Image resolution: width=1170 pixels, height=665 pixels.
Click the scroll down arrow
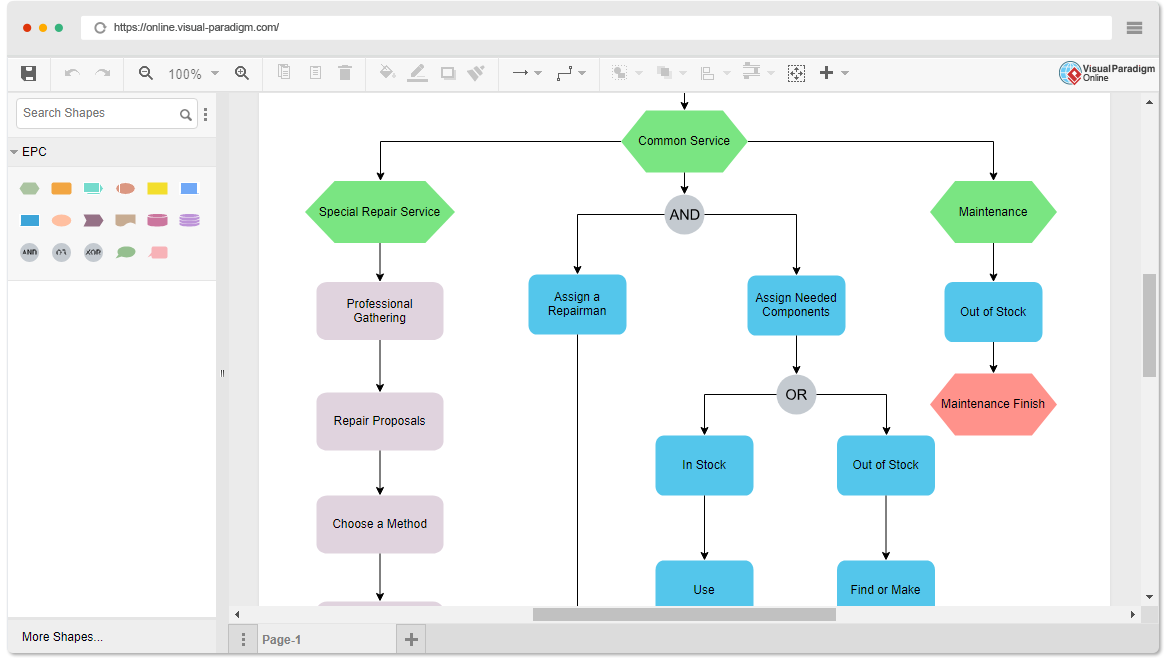coord(1150,597)
